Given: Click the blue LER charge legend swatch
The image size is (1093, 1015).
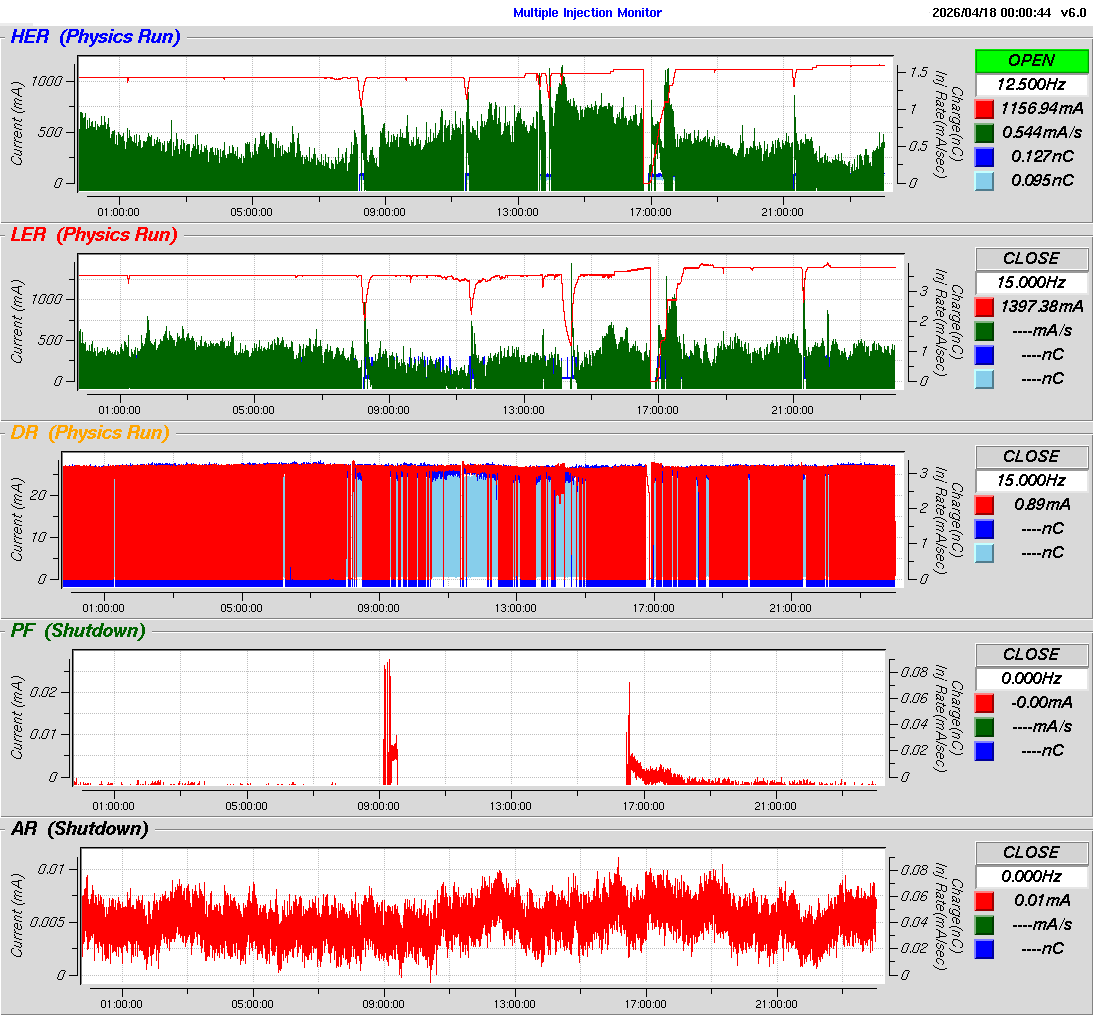Looking at the screenshot, I should point(985,355).
